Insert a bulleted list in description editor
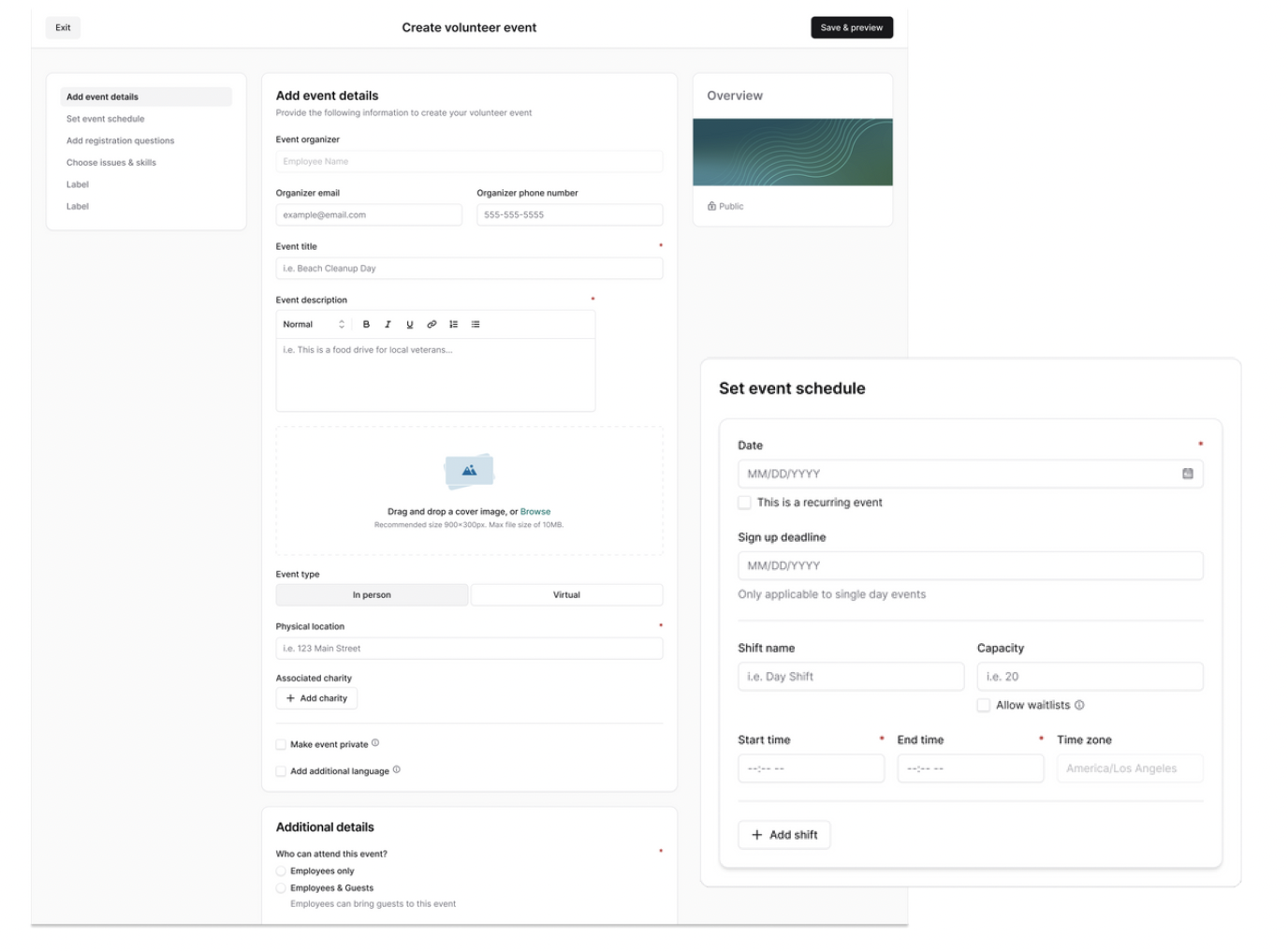The width and height of the screenshot is (1288, 951). [x=476, y=325]
